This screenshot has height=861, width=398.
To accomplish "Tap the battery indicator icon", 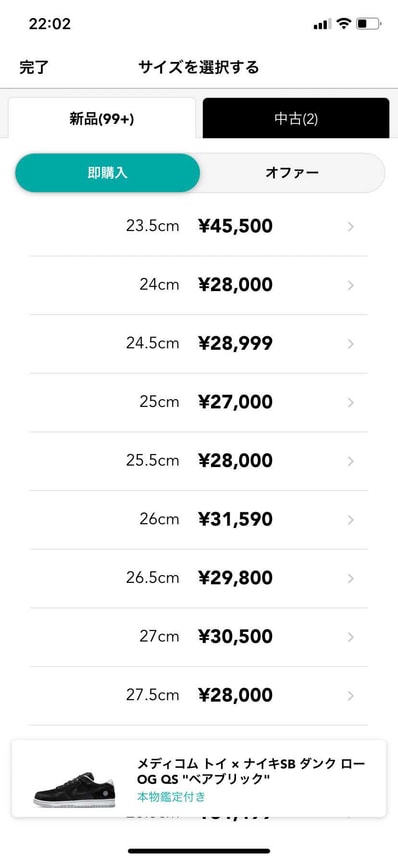I will pyautogui.click(x=368, y=24).
